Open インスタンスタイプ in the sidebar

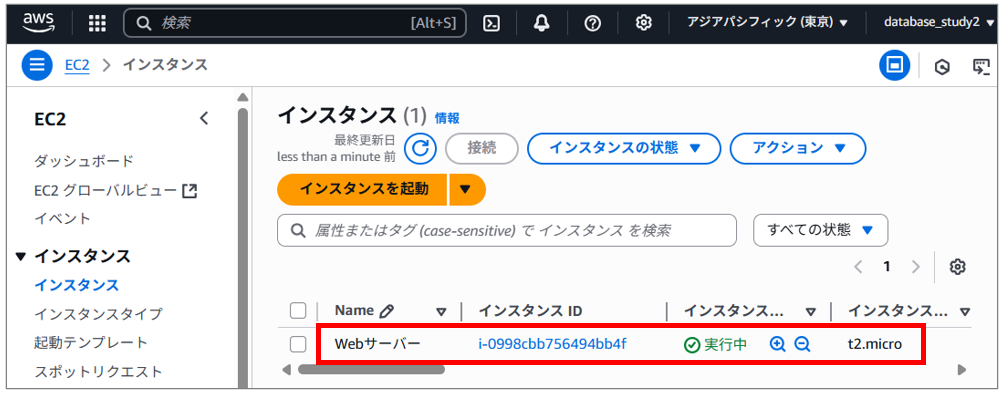coord(98,314)
